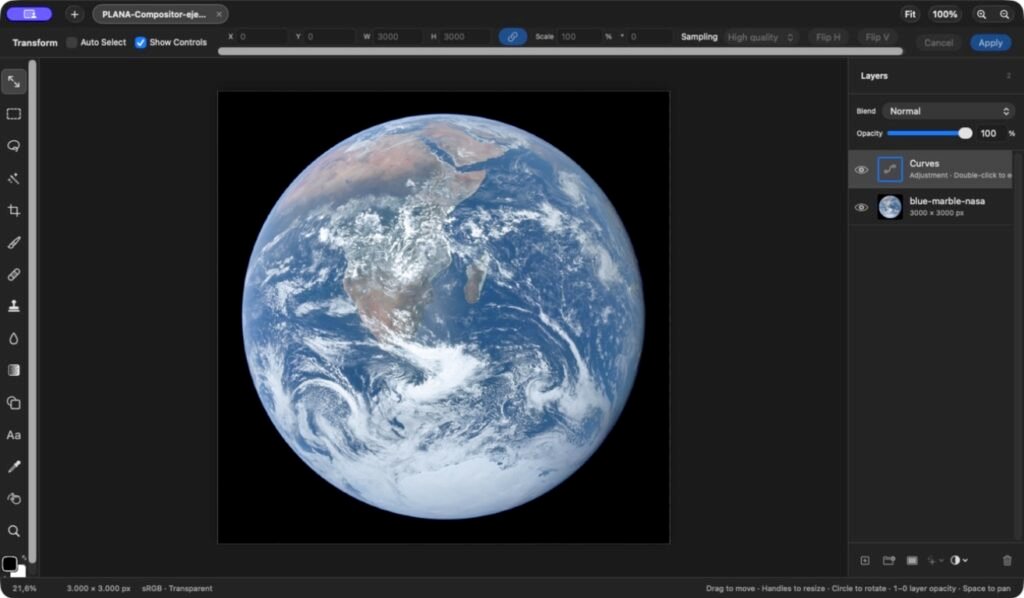Click the H height input field
This screenshot has height=598, width=1024.
[x=465, y=37]
